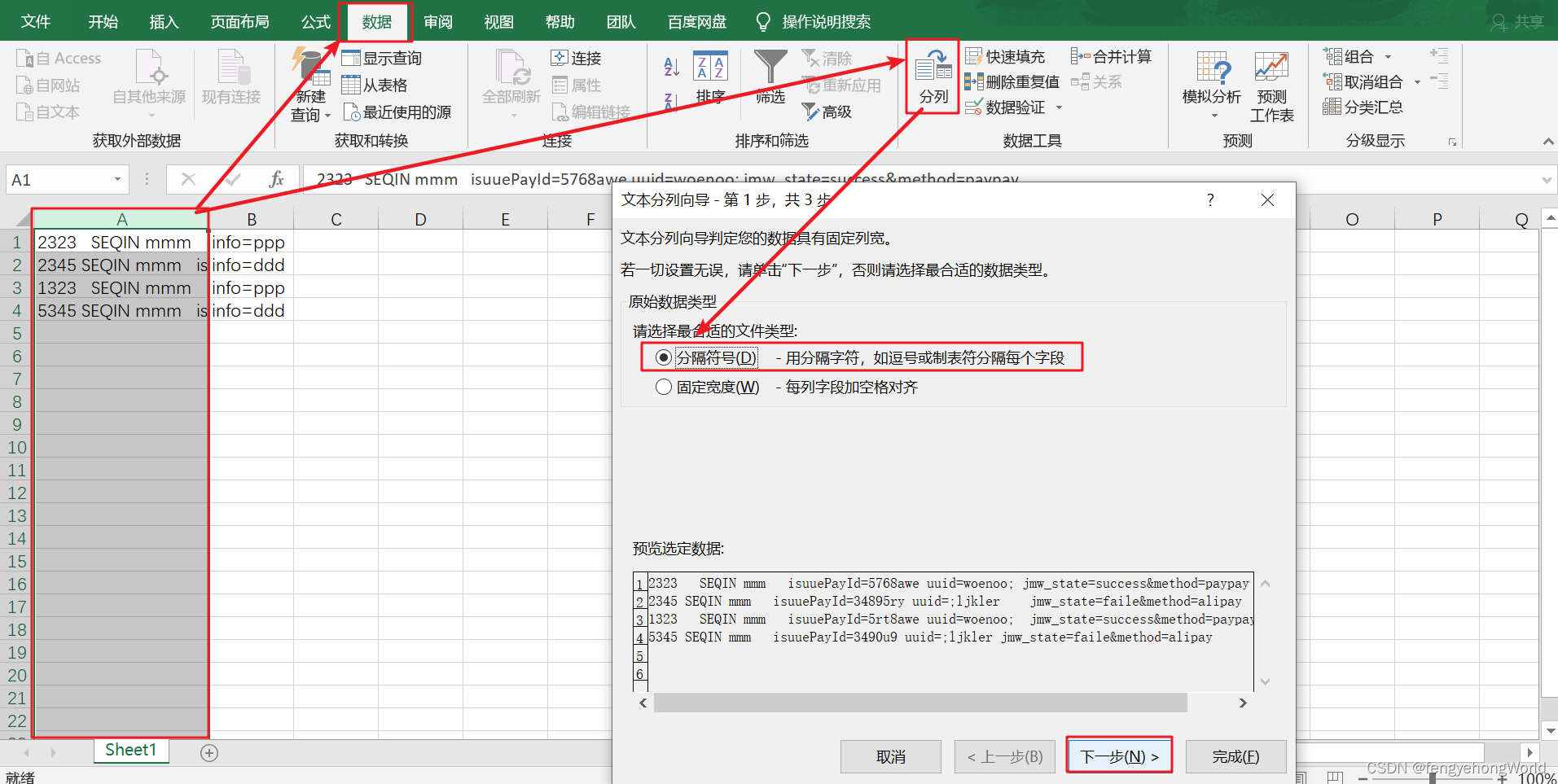Viewport: 1558px width, 784px height.
Task: Click Recent Sources (最近使用的源)
Action: pos(397,112)
